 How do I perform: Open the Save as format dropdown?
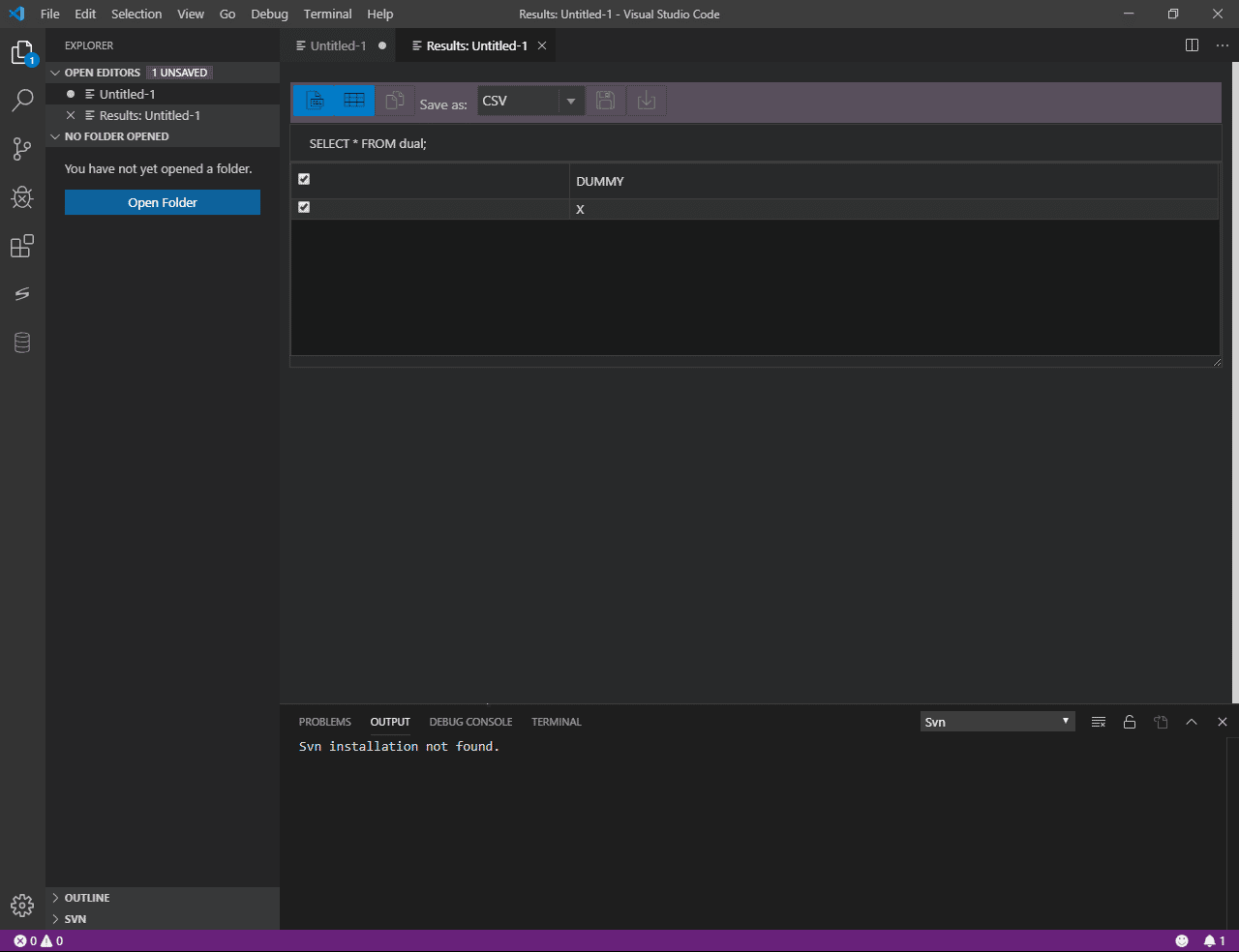coord(570,100)
